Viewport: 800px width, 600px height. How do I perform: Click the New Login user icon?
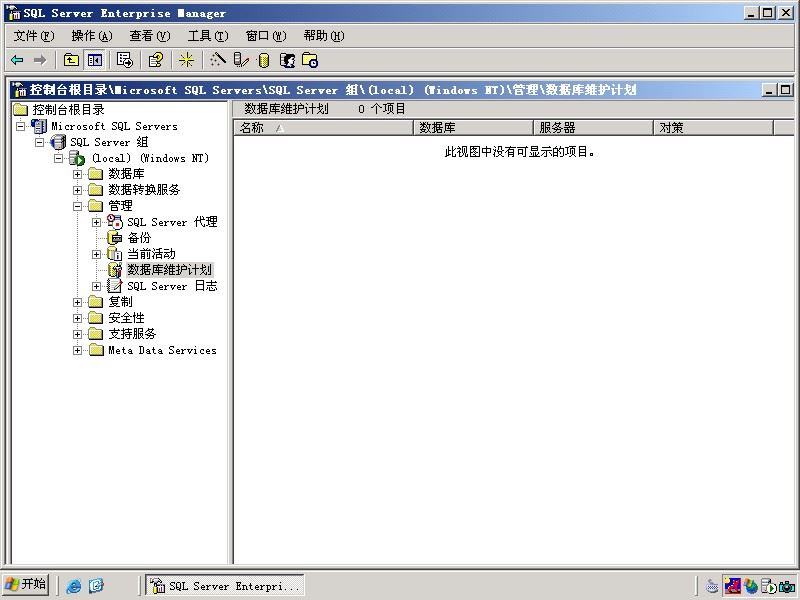point(287,60)
